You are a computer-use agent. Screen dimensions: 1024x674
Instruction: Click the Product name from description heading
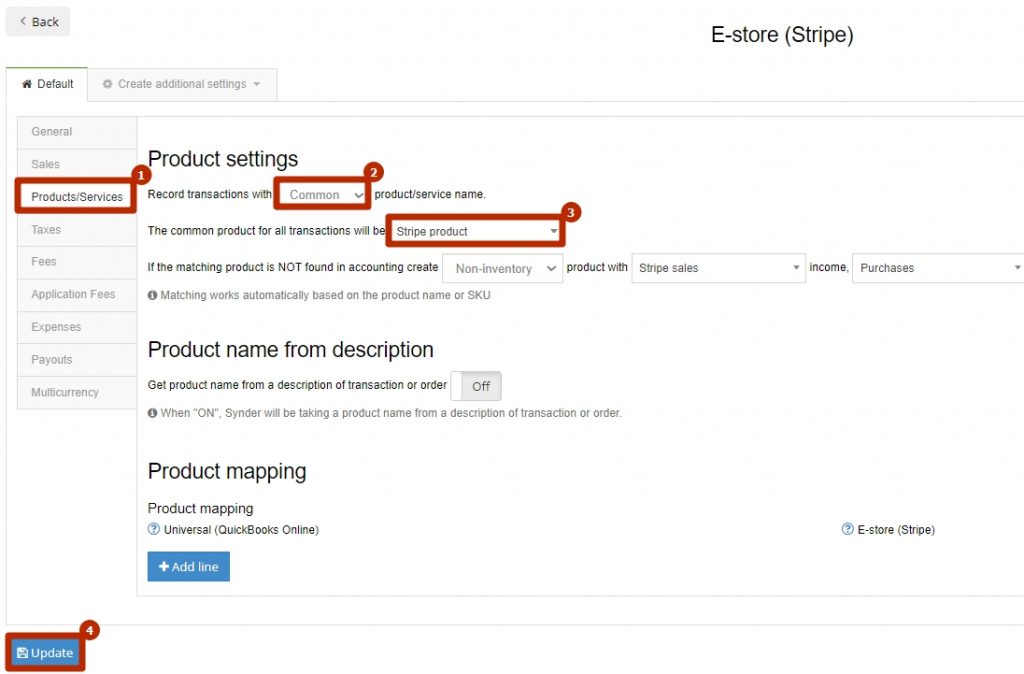coord(291,349)
